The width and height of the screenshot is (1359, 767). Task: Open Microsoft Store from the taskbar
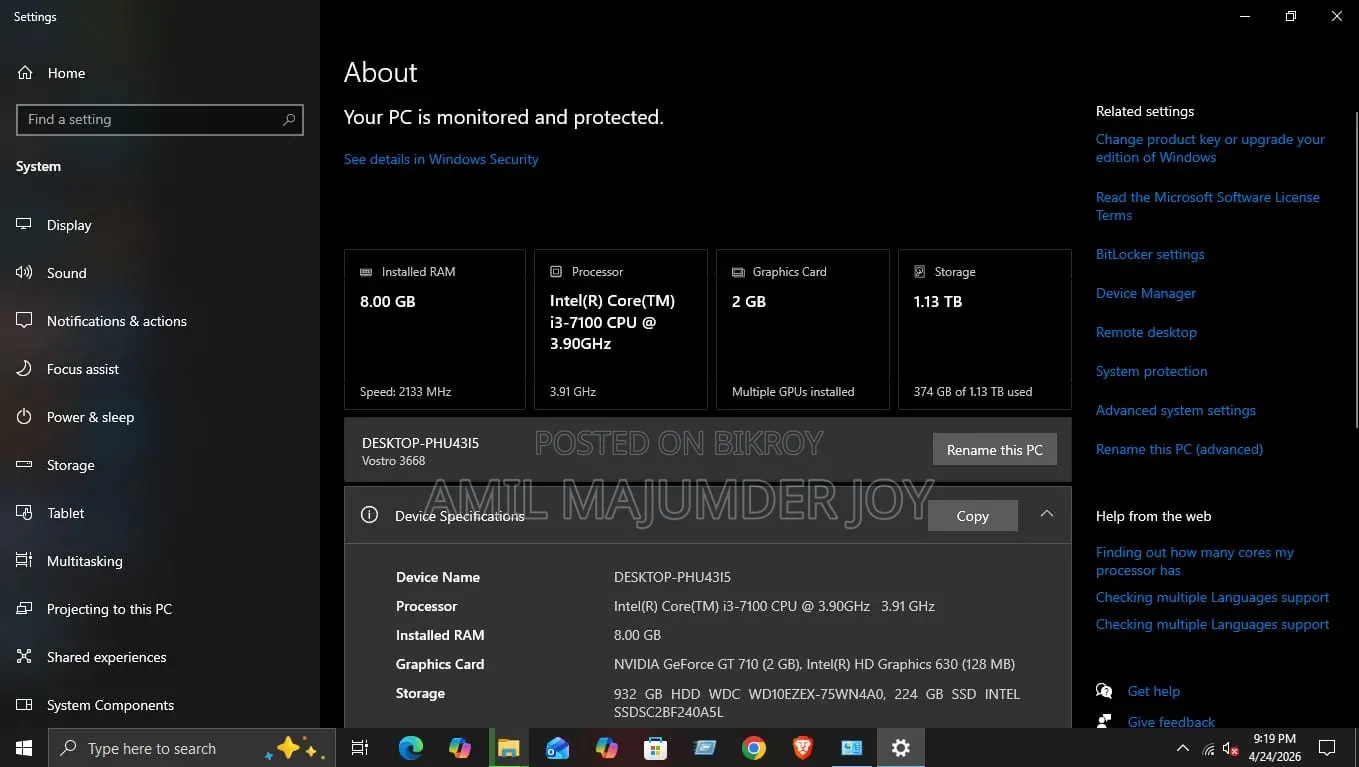click(x=656, y=748)
